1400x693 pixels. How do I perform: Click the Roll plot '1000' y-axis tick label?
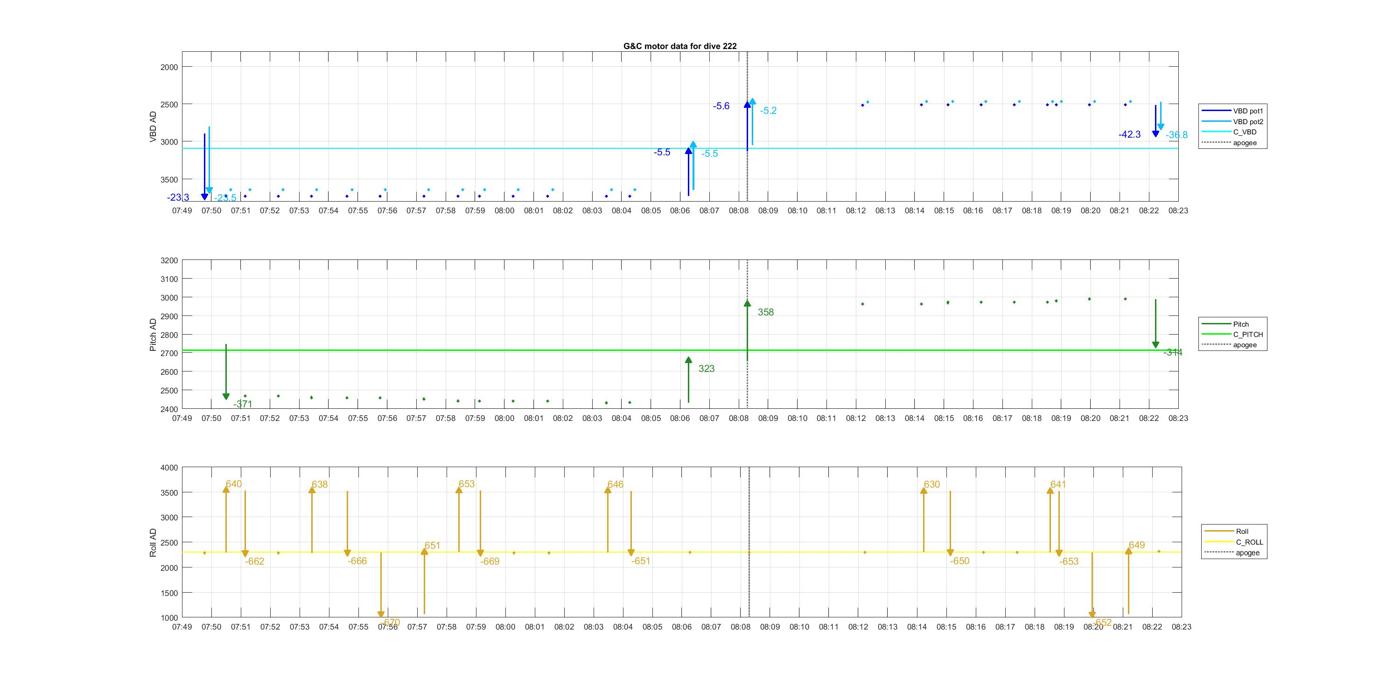pos(170,618)
